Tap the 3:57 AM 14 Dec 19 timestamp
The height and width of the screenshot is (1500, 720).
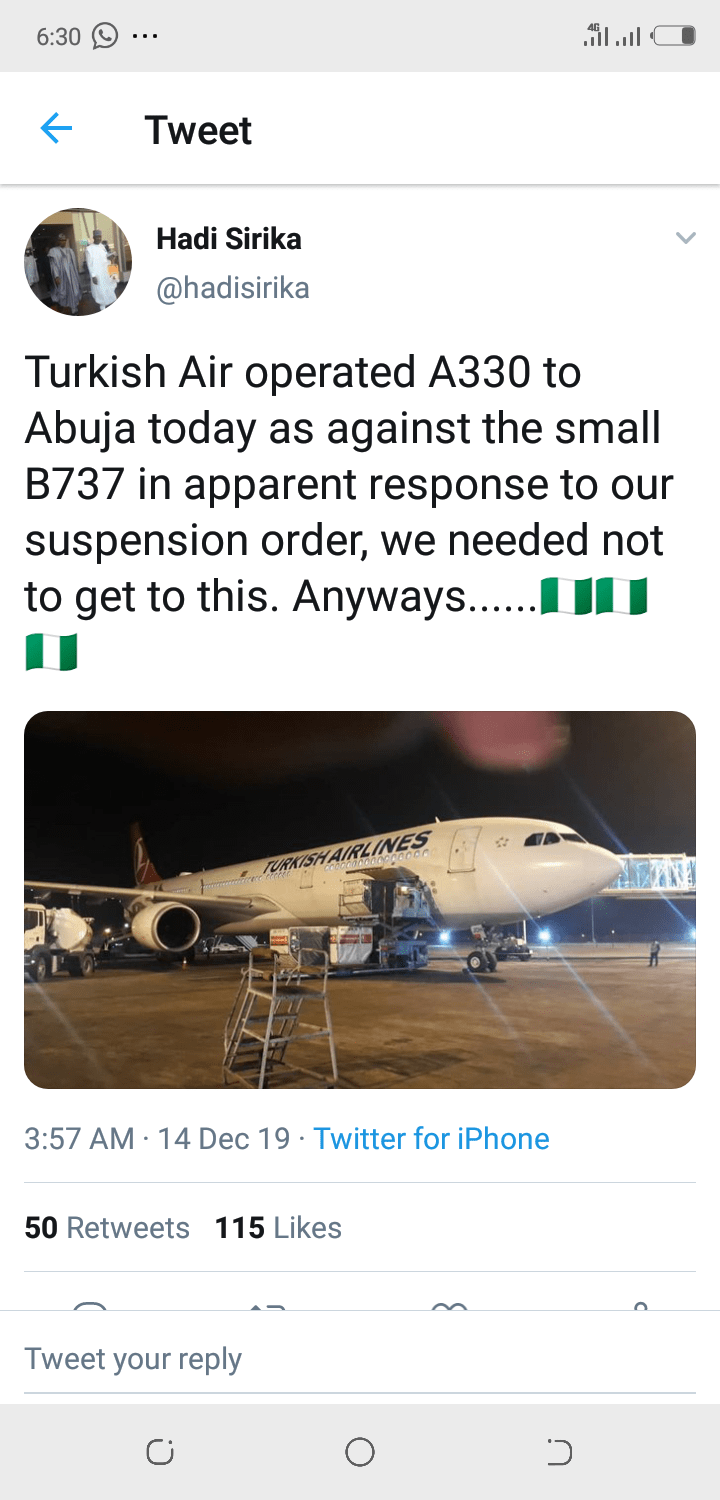[157, 1139]
